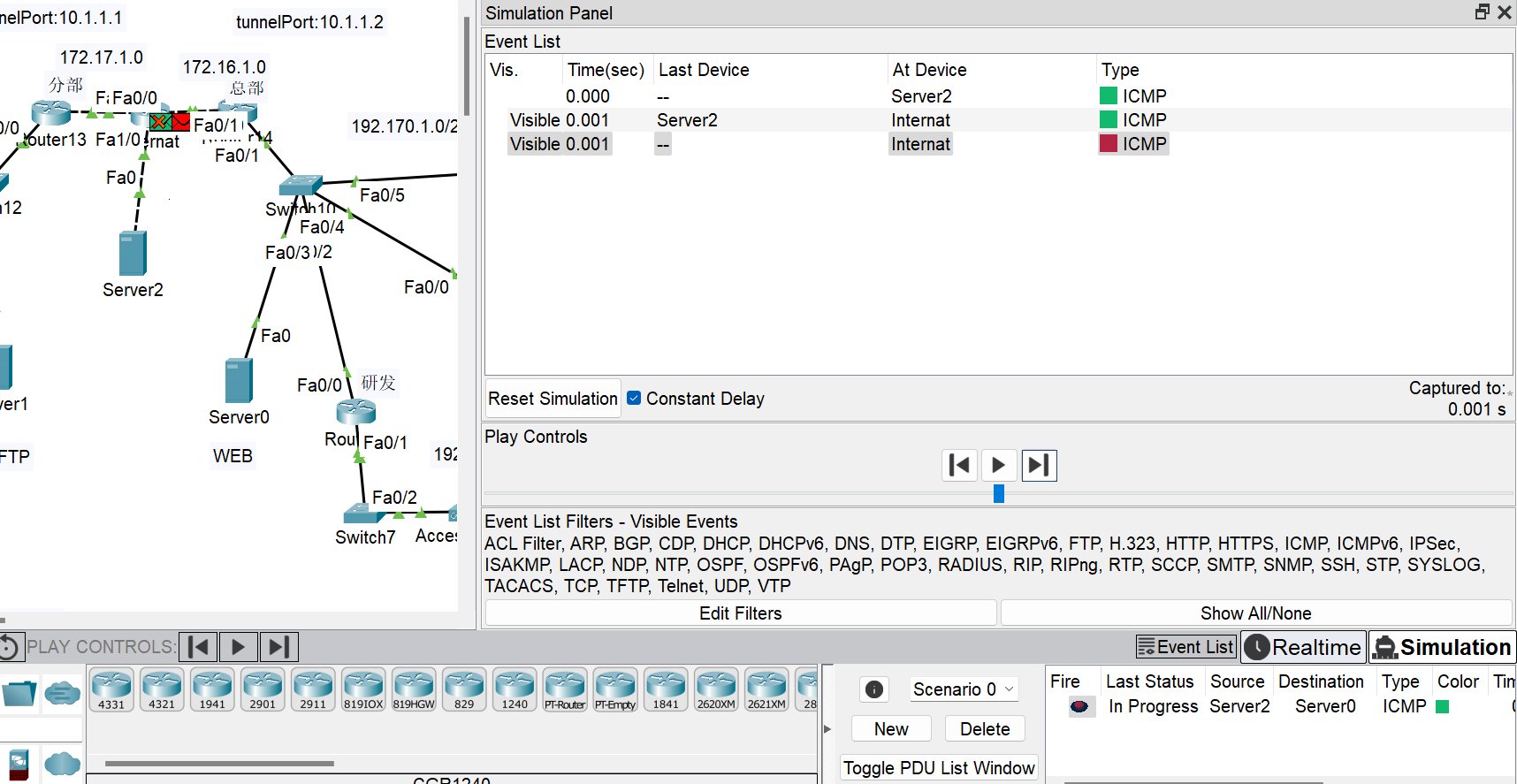Open the Scenario 0 dropdown

click(964, 689)
